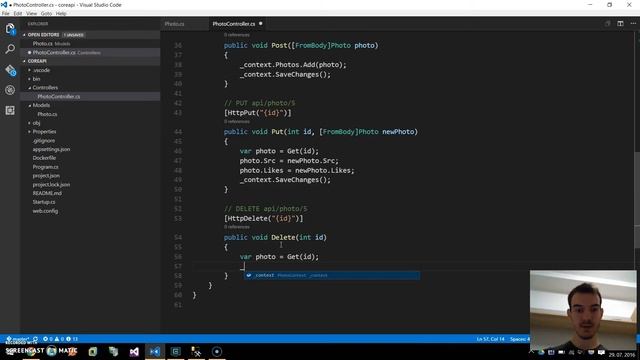Open the View menu

[x=31, y=13]
